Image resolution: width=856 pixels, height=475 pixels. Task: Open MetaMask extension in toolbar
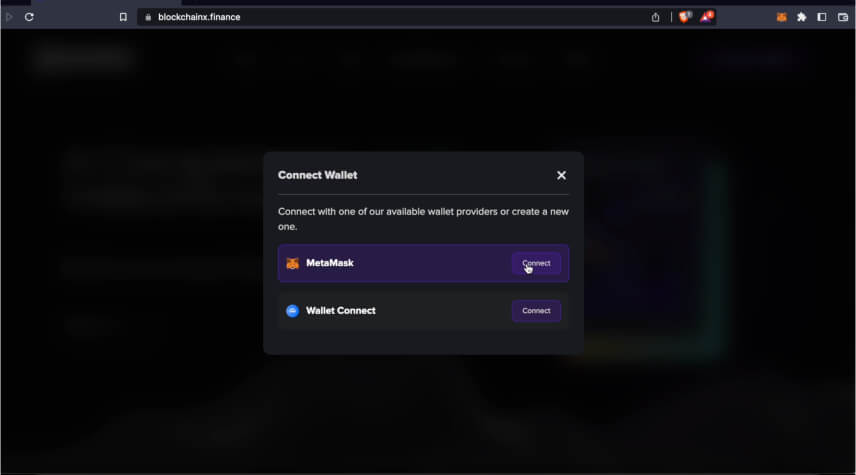[782, 17]
